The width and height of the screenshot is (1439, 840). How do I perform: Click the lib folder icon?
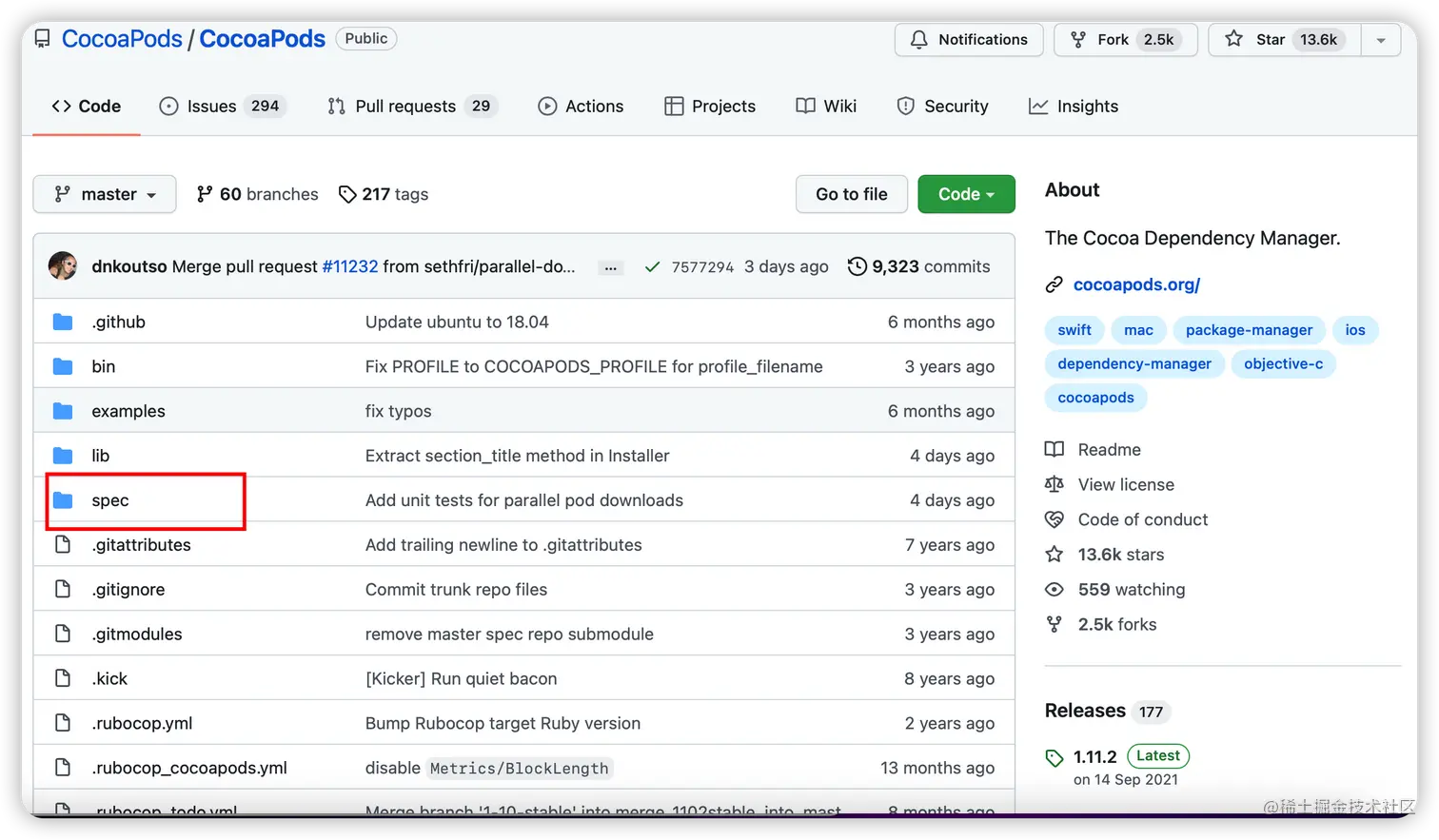[x=63, y=457]
